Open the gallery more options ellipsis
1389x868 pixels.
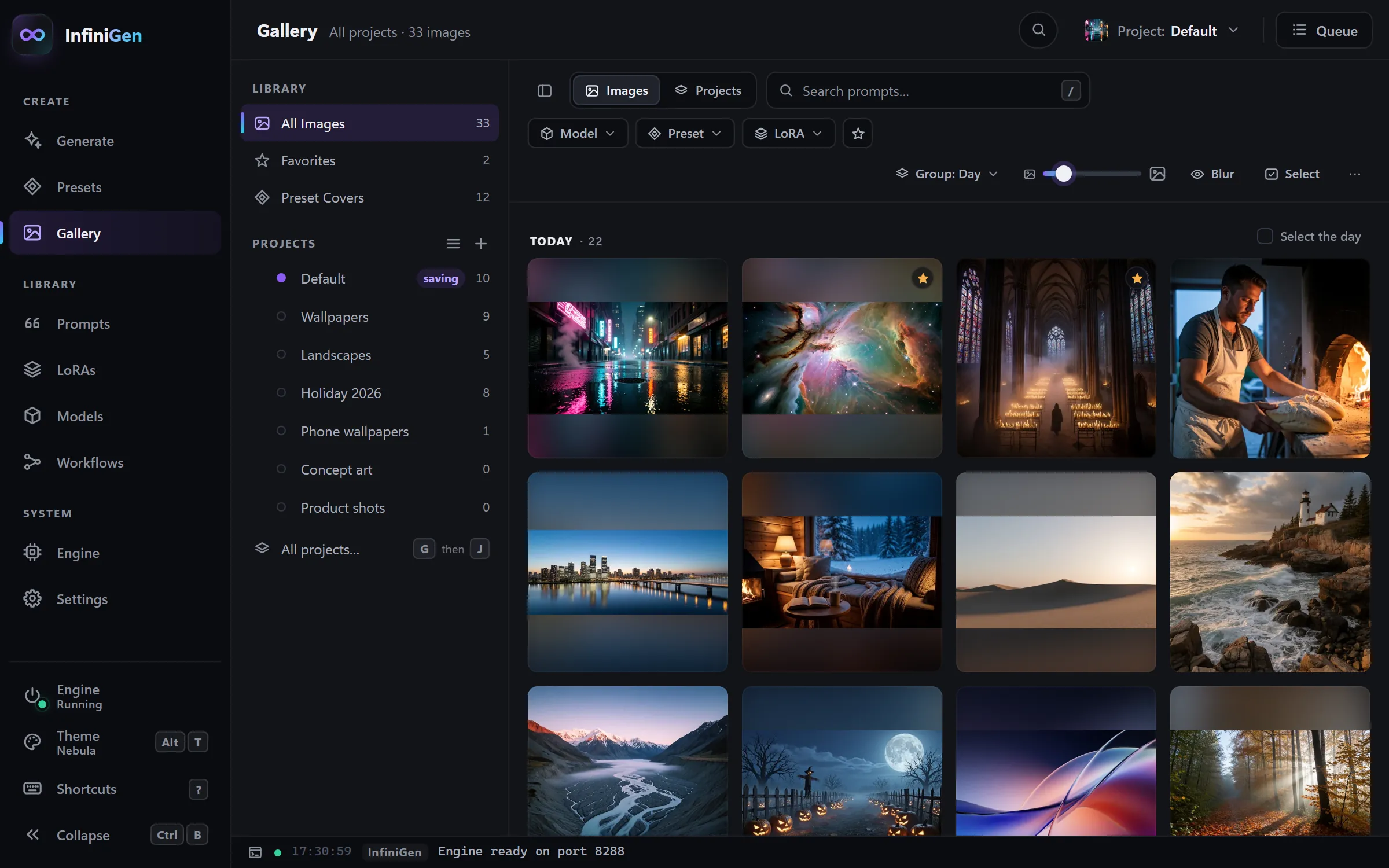point(1355,174)
